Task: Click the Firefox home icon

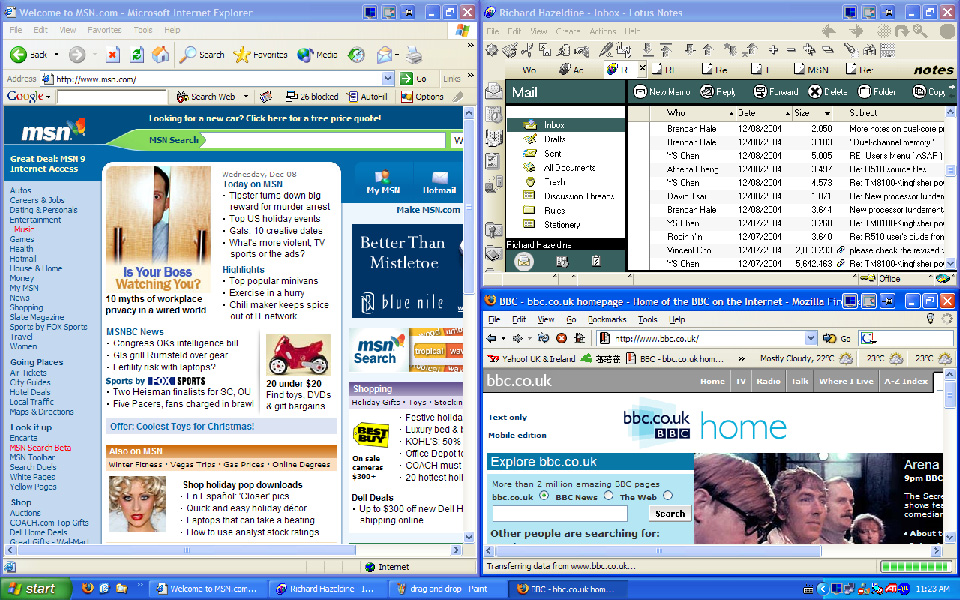Action: pyautogui.click(x=579, y=338)
